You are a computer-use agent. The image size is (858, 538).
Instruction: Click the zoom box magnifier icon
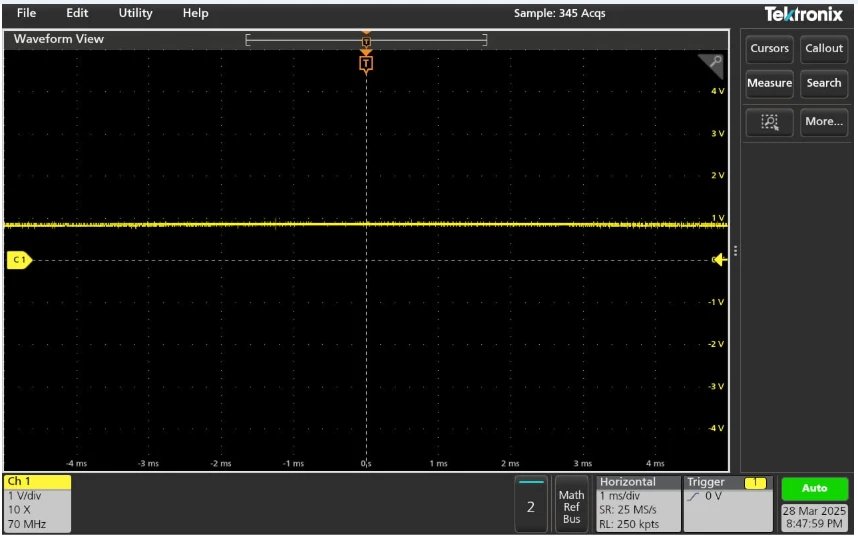[x=769, y=122]
